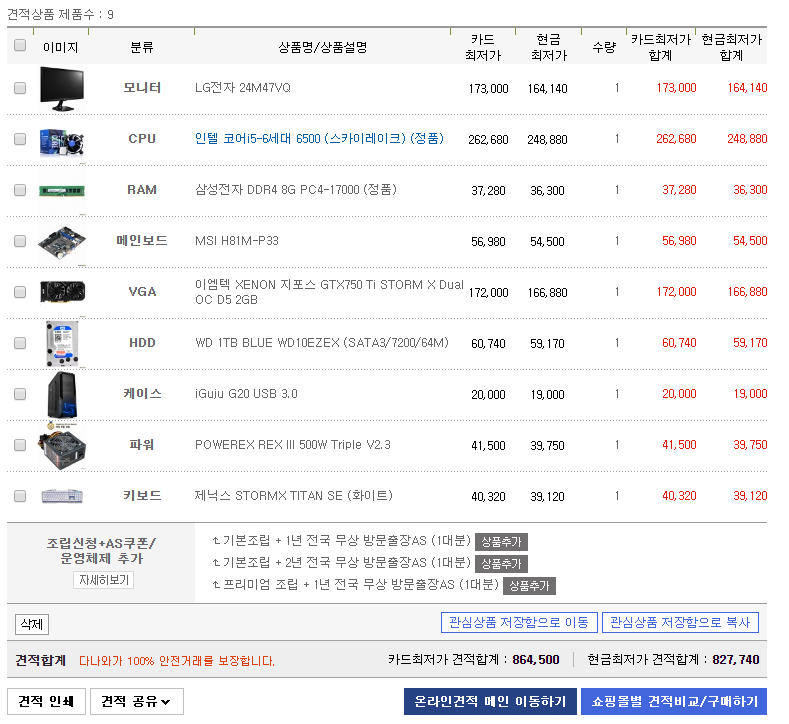Screen dimensions: 789x724
Task: Expand the 견적 공유 dropdown
Action: click(136, 701)
